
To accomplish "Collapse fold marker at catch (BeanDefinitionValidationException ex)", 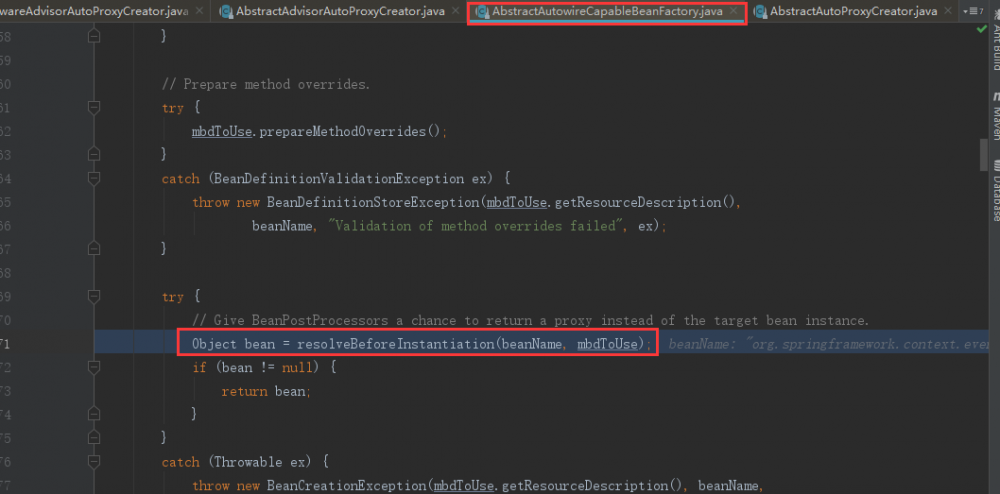I will click(x=94, y=178).
